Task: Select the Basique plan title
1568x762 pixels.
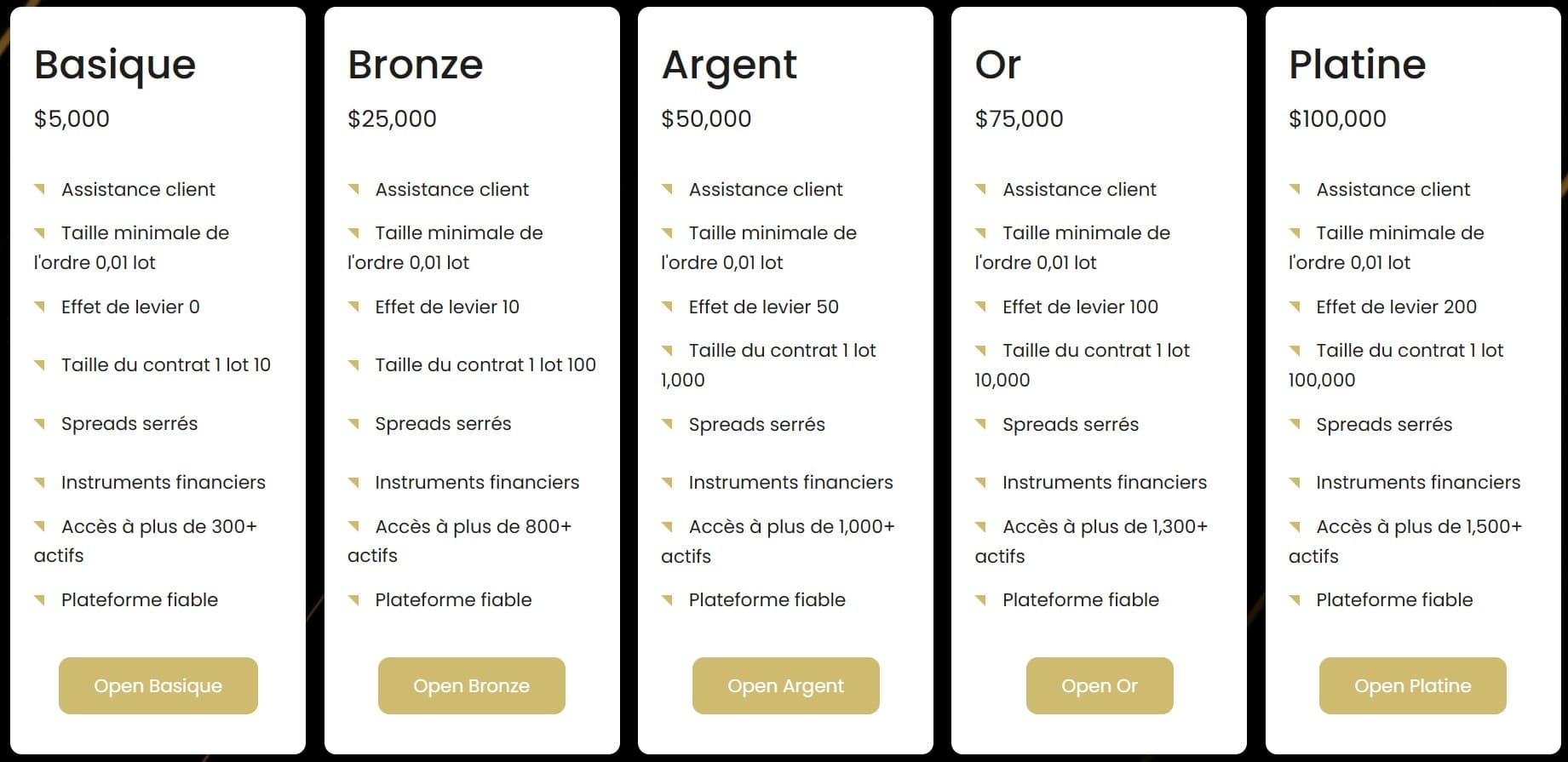Action: tap(113, 64)
